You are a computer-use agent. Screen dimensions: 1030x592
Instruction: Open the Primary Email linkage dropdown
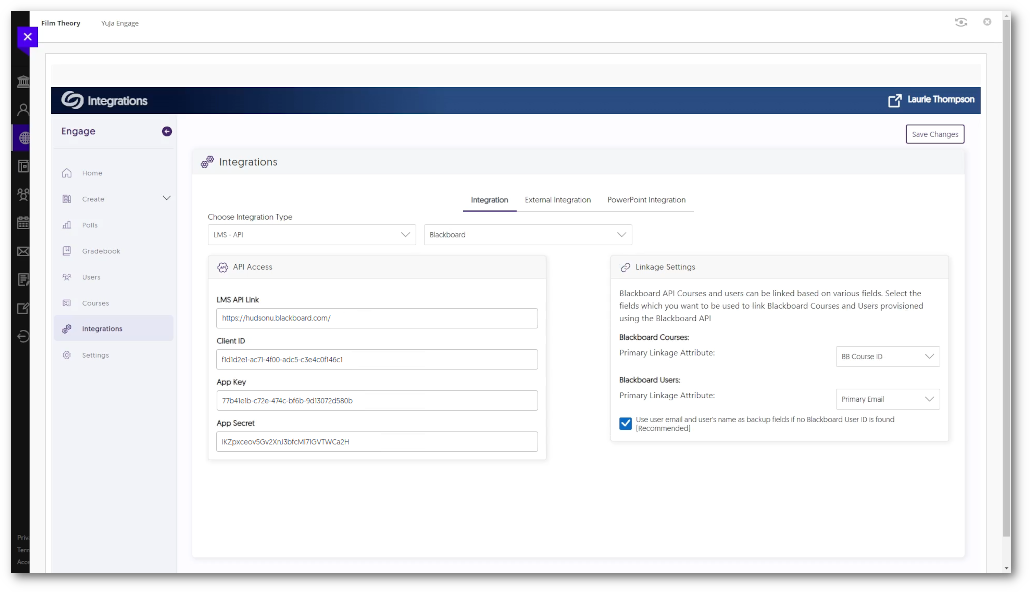pyautogui.click(x=887, y=399)
